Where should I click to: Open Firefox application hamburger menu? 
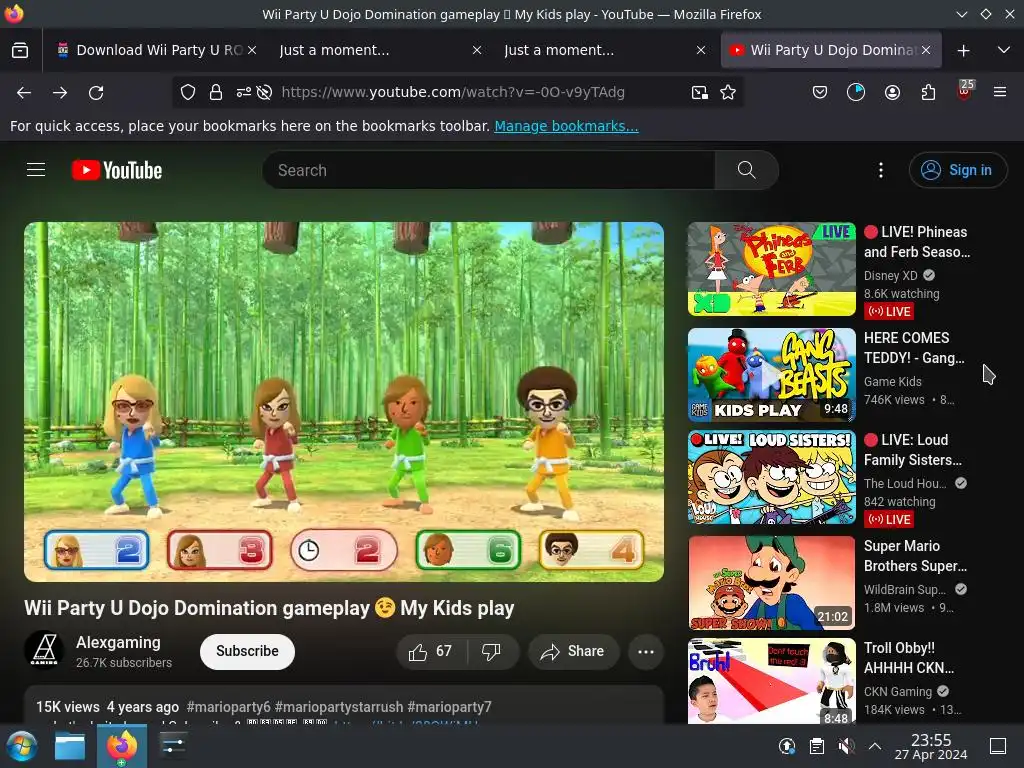coord(999,93)
